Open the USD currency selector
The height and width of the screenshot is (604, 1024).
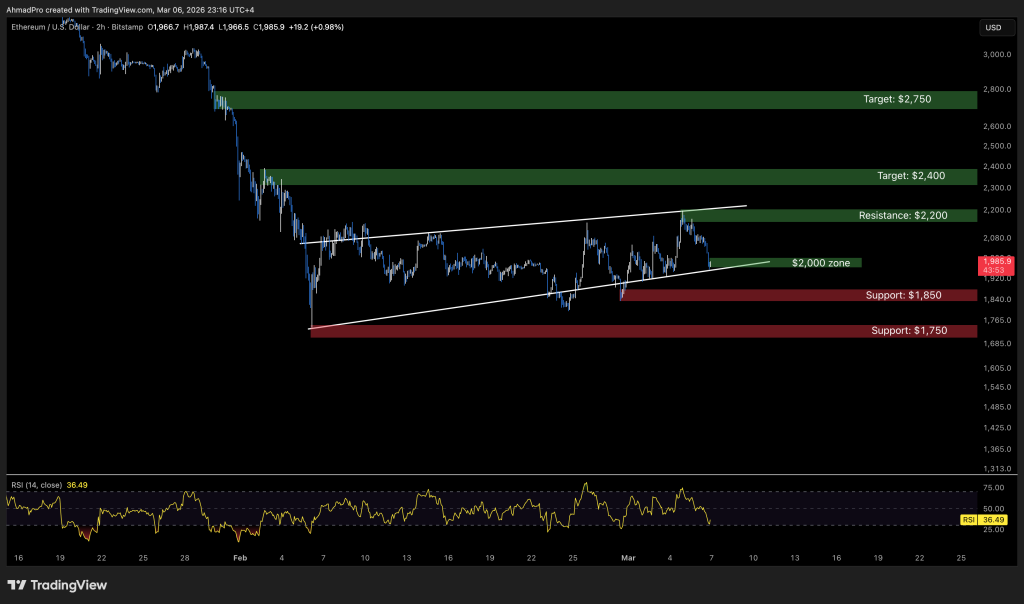tap(993, 27)
